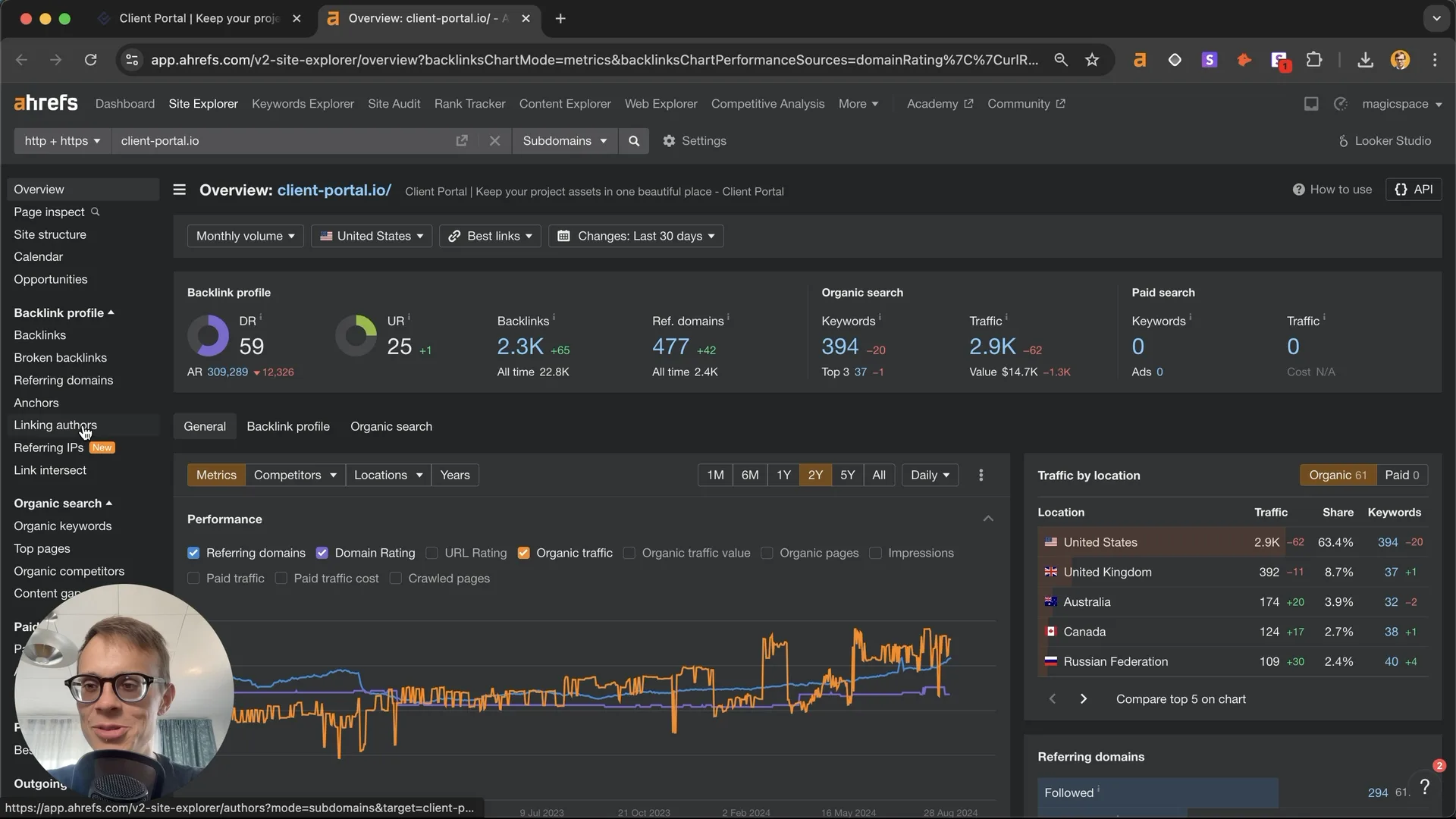Uncheck Referring domains checkbox

[193, 553]
